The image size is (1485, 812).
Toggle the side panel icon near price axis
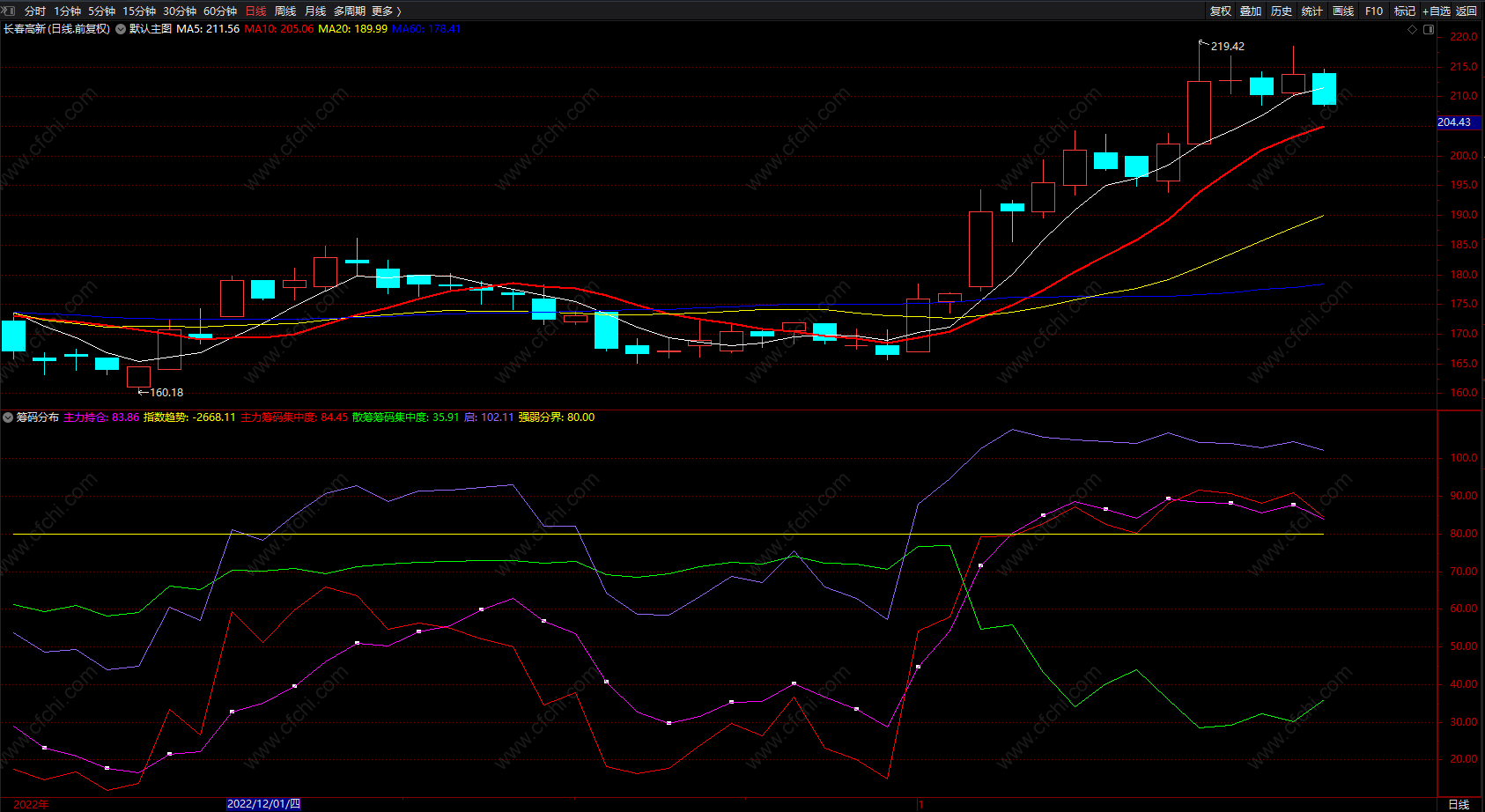1429,29
